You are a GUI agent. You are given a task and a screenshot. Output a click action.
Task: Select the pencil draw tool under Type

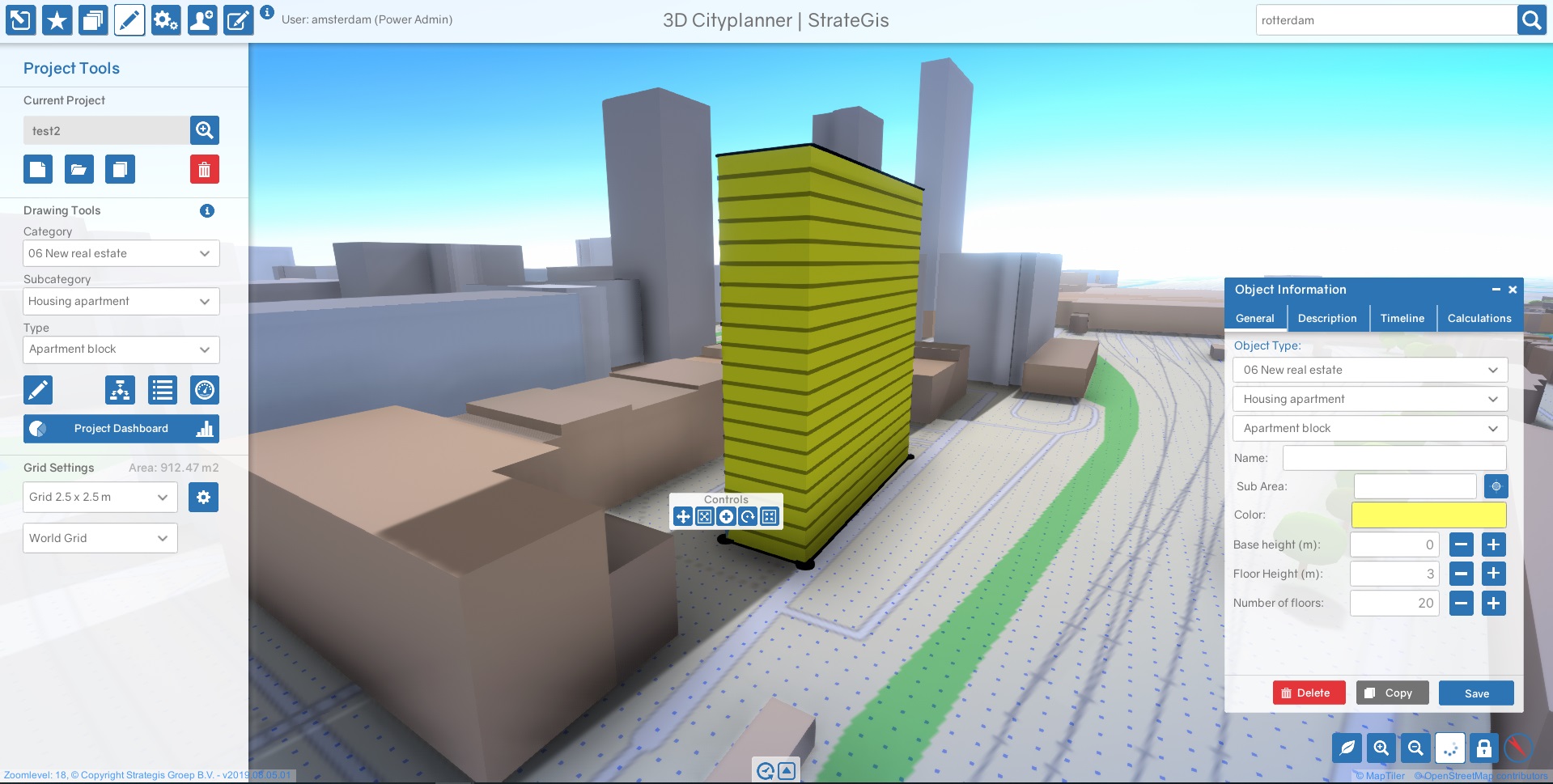tap(38, 390)
